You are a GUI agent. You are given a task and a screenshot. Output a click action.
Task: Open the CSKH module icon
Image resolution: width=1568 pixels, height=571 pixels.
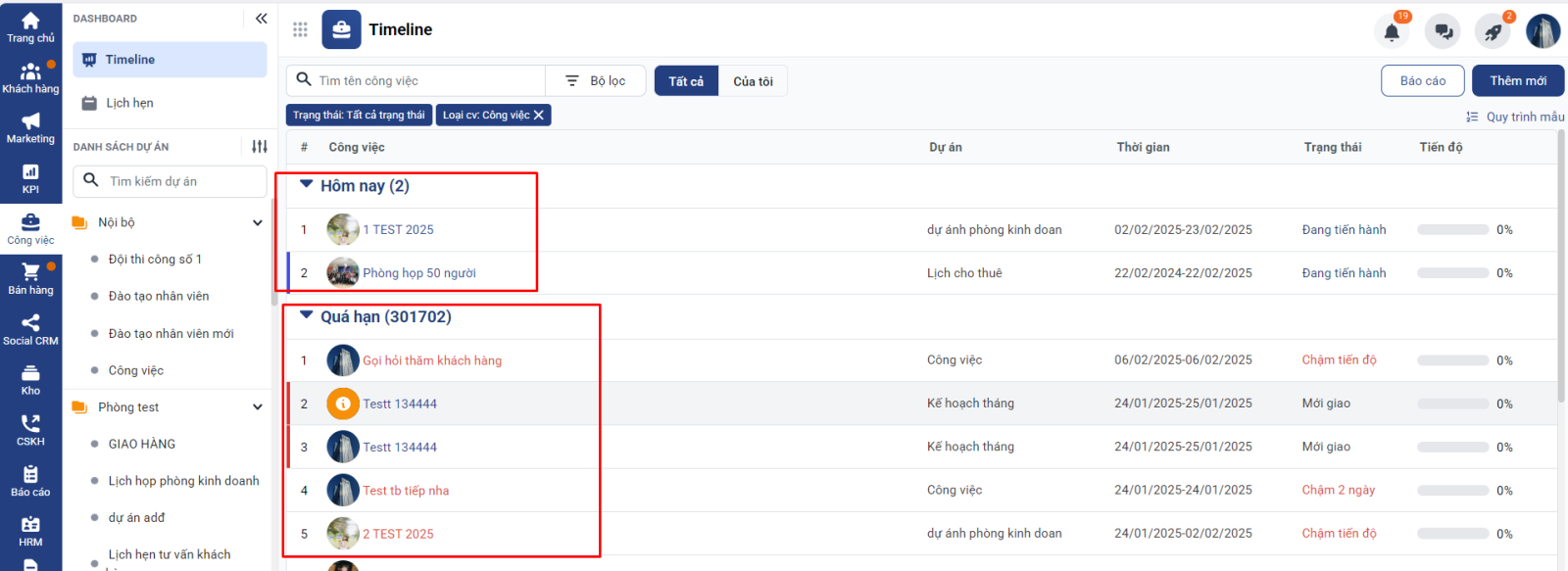[30, 429]
